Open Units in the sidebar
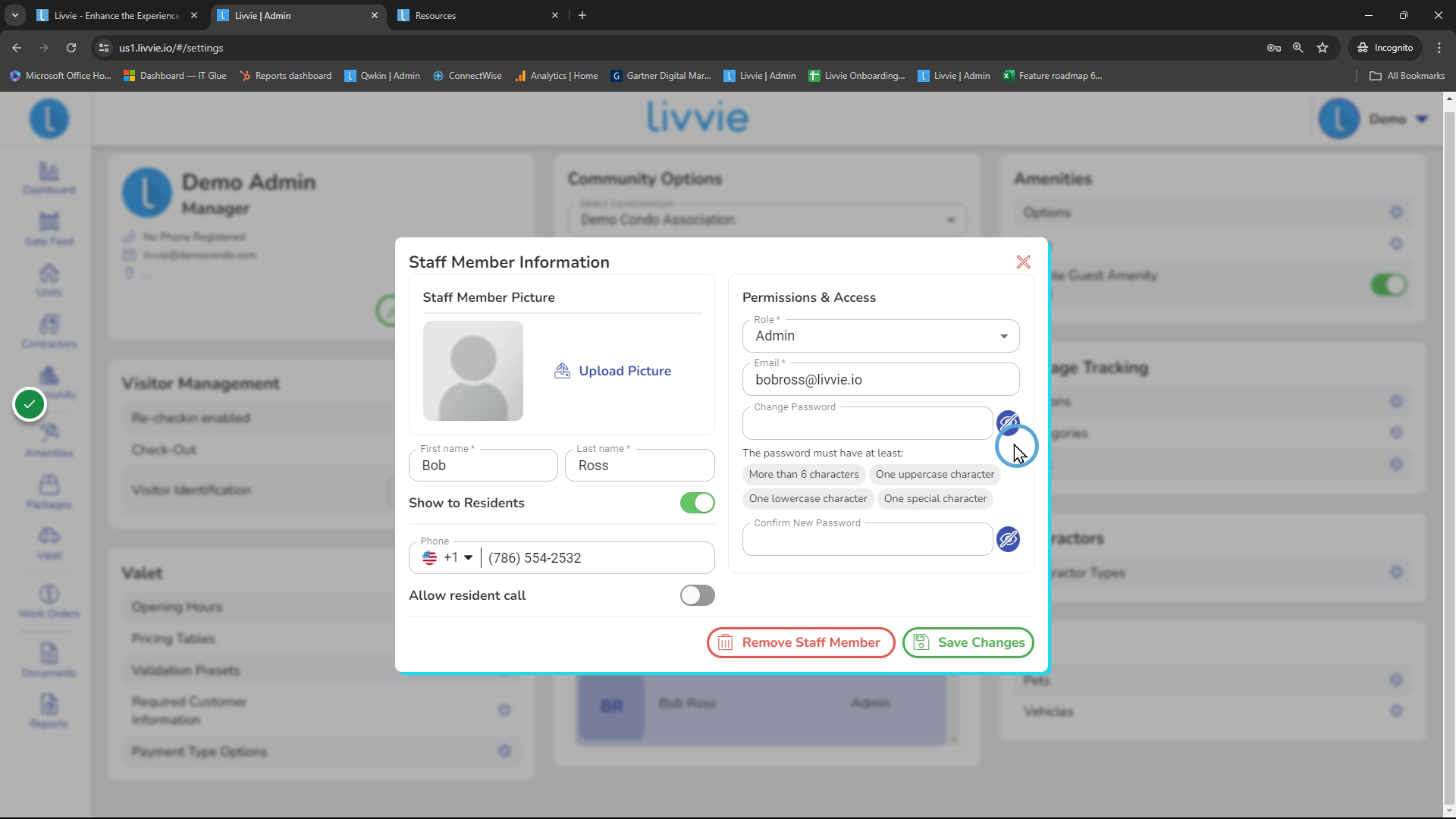Image resolution: width=1456 pixels, height=819 pixels. pos(49,280)
